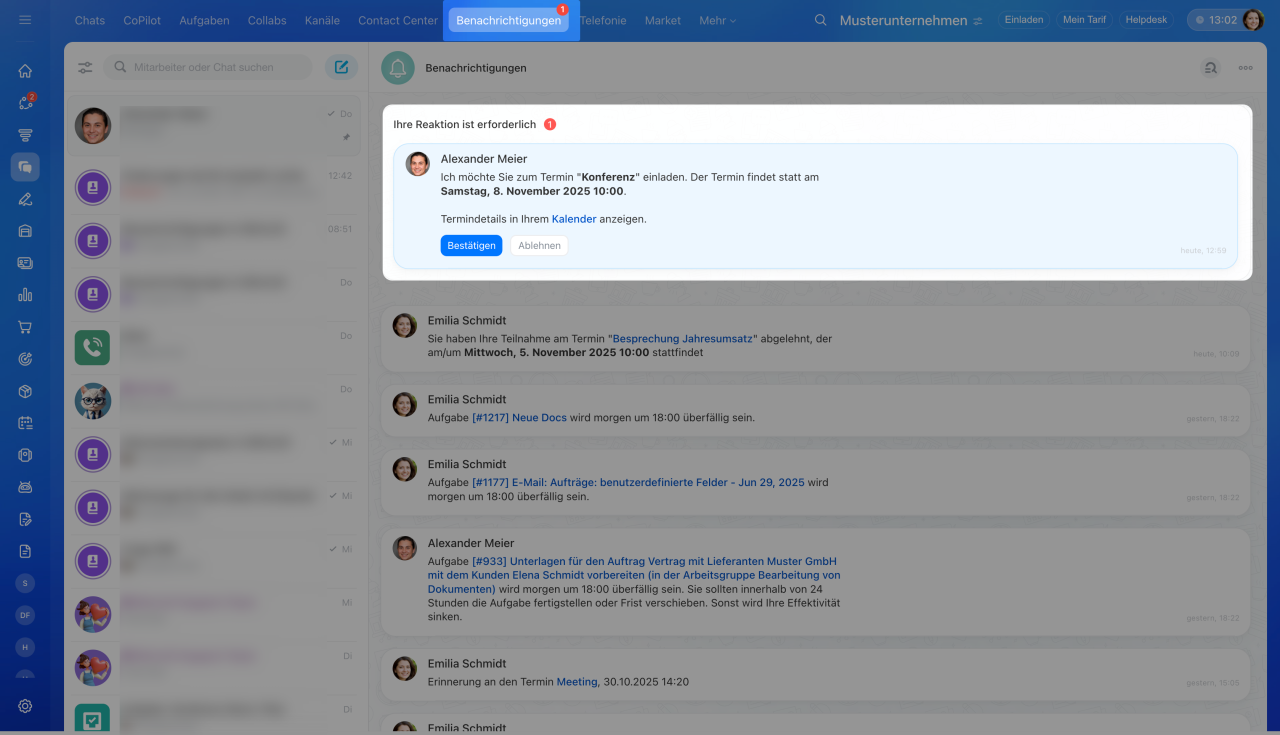The height and width of the screenshot is (735, 1280).
Task: Confirm the invitation with Bestätigen button
Action: click(x=471, y=246)
